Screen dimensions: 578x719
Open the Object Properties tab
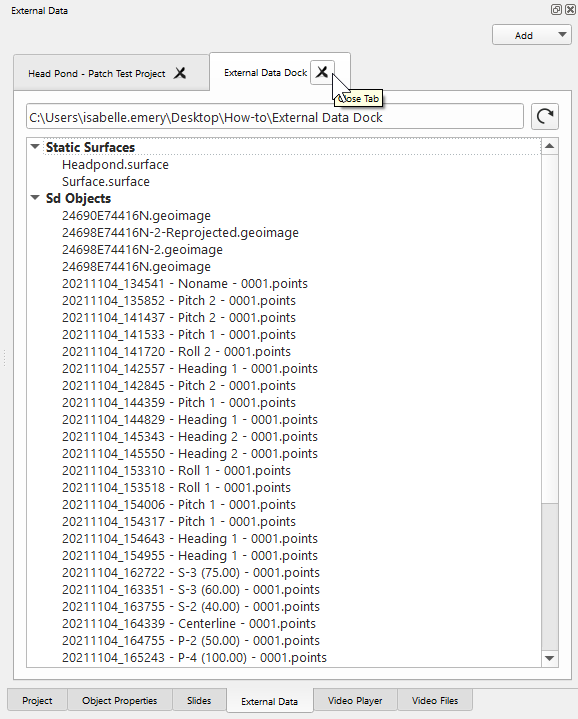(x=120, y=700)
